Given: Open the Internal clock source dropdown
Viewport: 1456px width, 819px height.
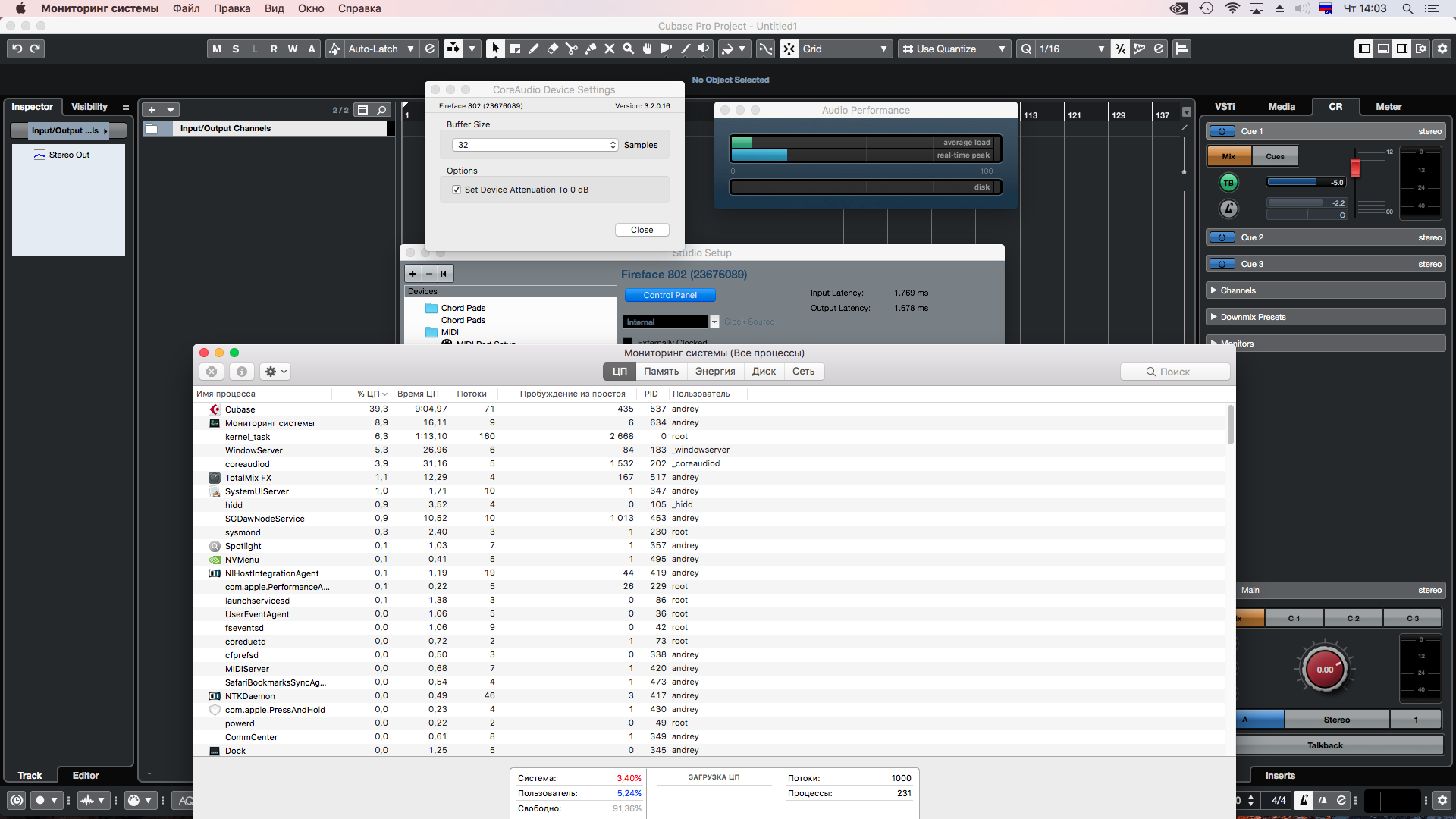Looking at the screenshot, I should 670,322.
